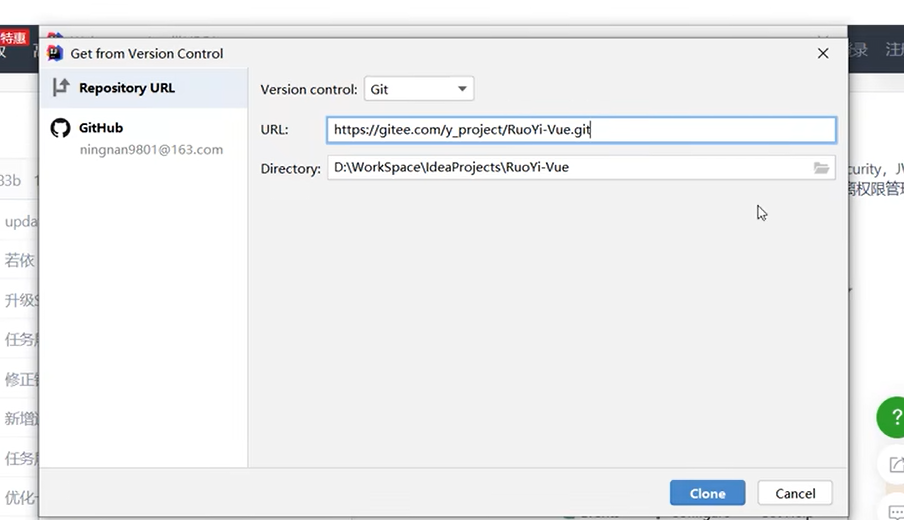Click the Directory path field
The height and width of the screenshot is (520, 904).
[x=581, y=167]
